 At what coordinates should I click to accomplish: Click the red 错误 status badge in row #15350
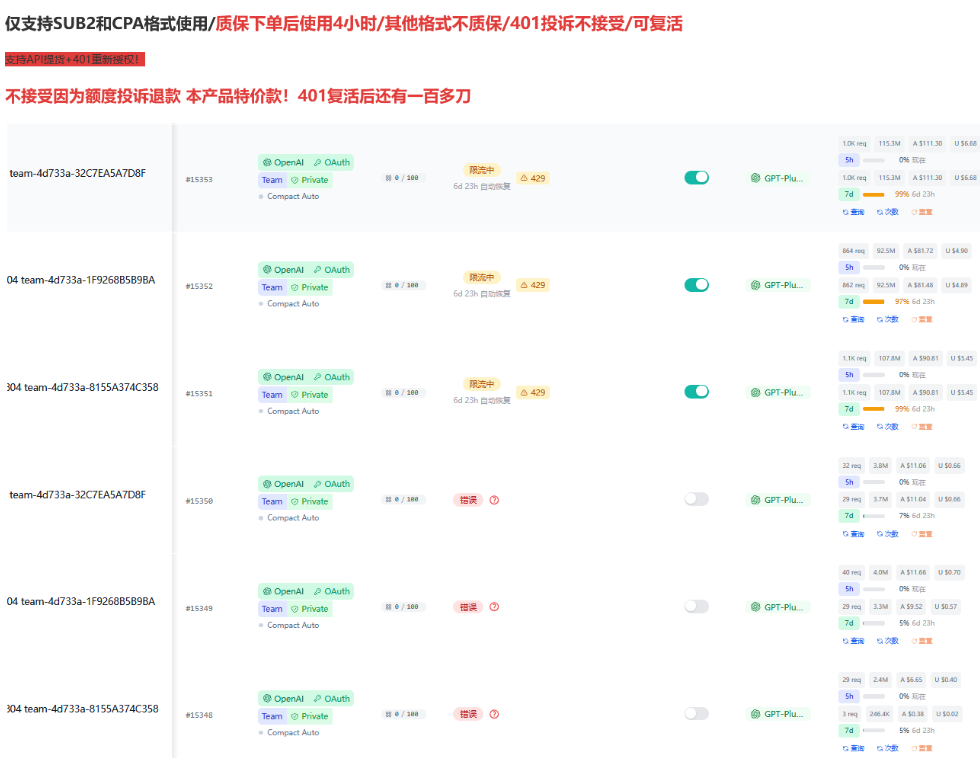tap(468, 500)
